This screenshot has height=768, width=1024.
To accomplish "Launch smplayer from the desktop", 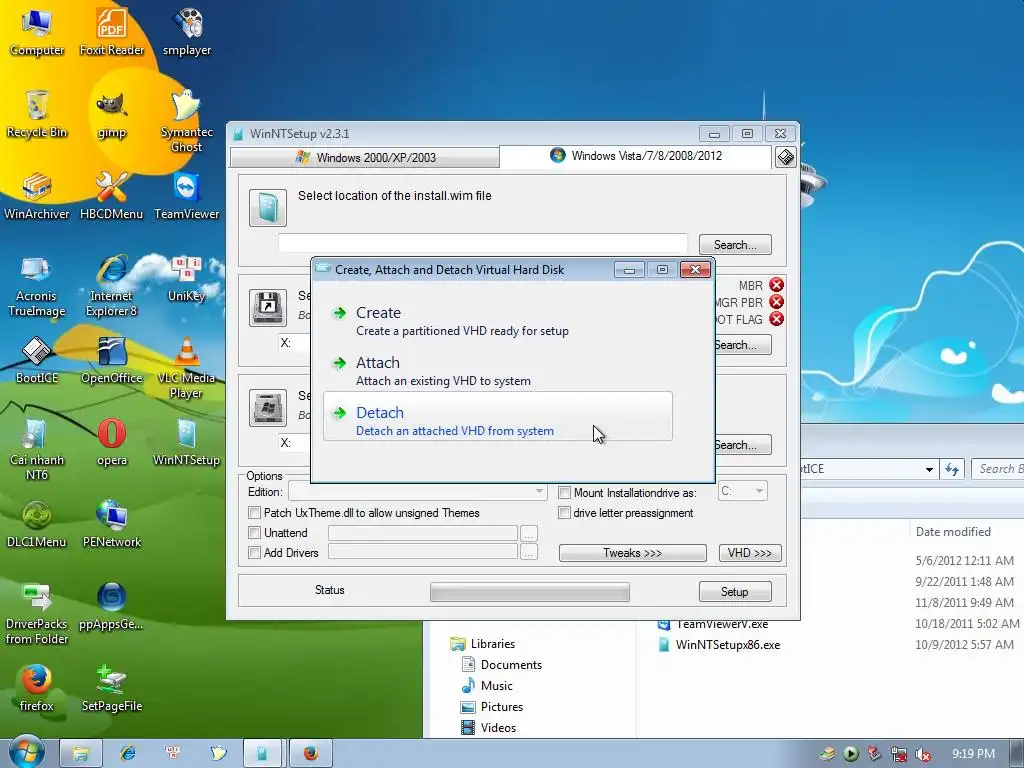I will (187, 33).
